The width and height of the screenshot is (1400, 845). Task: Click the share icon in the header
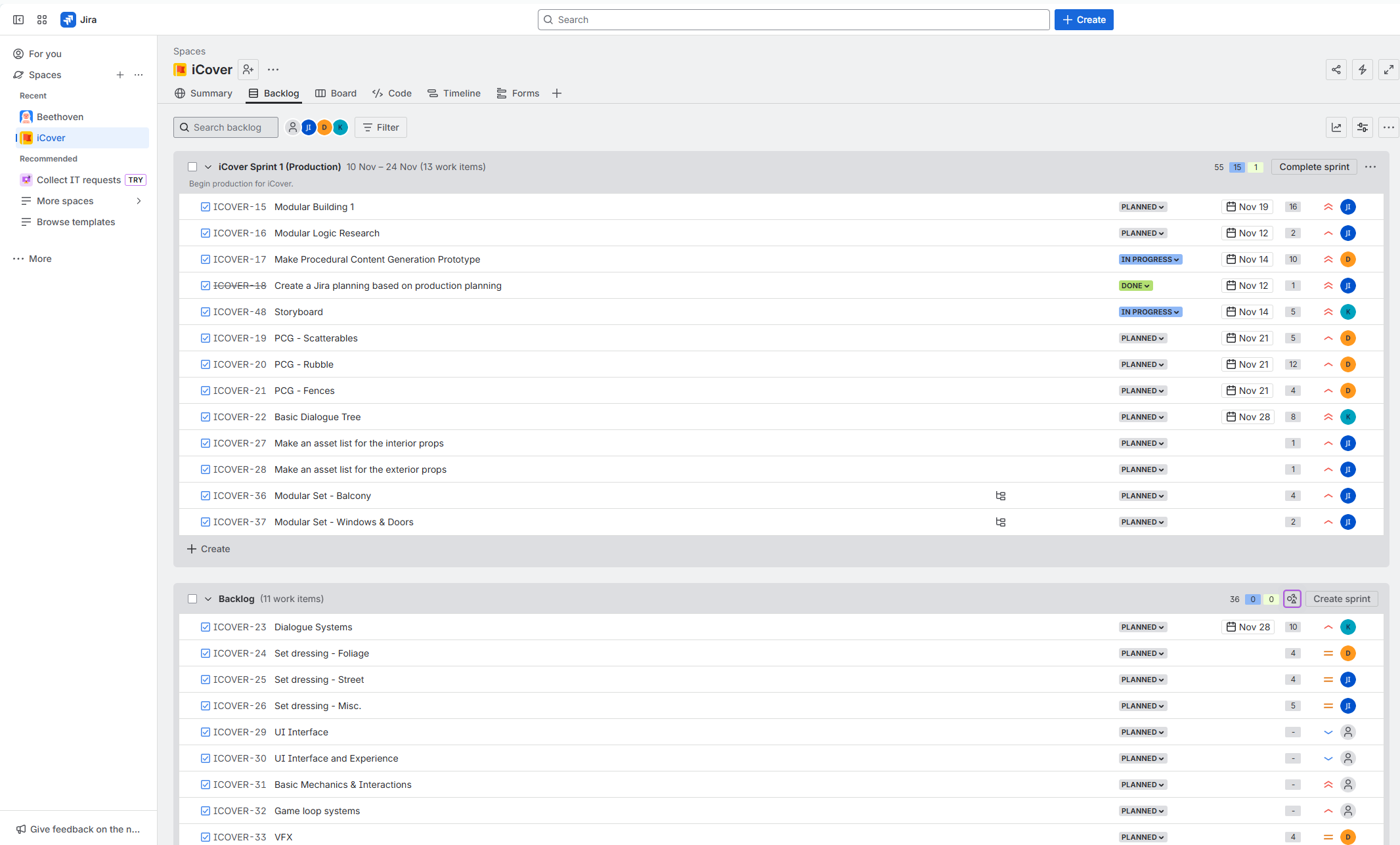point(1336,70)
